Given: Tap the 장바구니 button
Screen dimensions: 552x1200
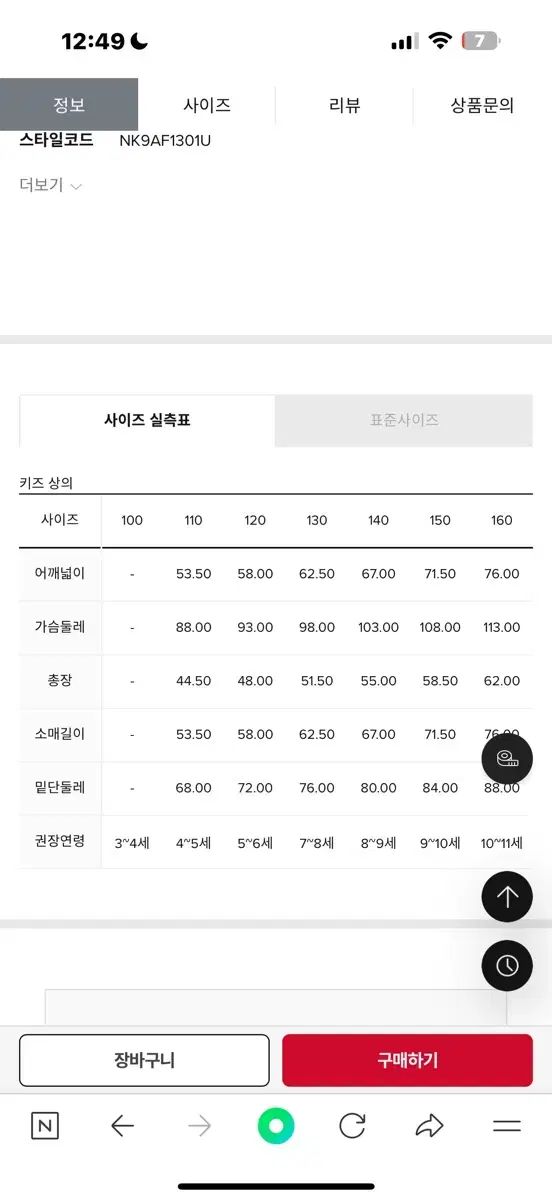Looking at the screenshot, I should tap(144, 1060).
